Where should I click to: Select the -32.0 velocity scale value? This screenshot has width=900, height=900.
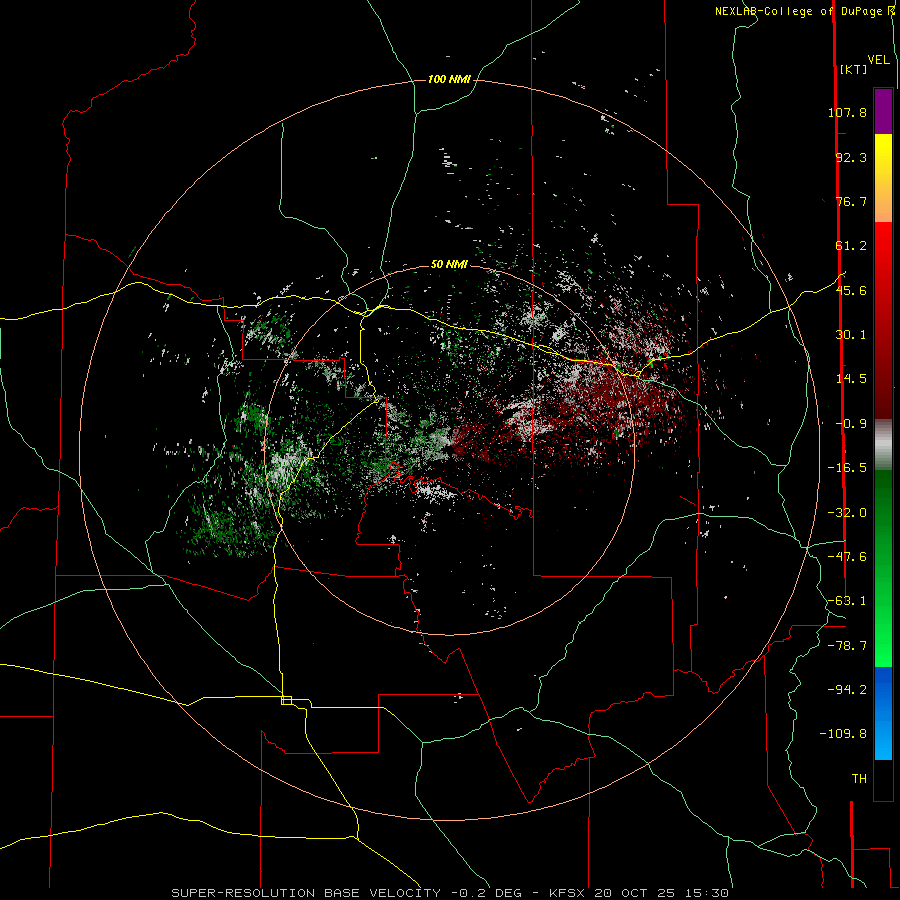(847, 513)
